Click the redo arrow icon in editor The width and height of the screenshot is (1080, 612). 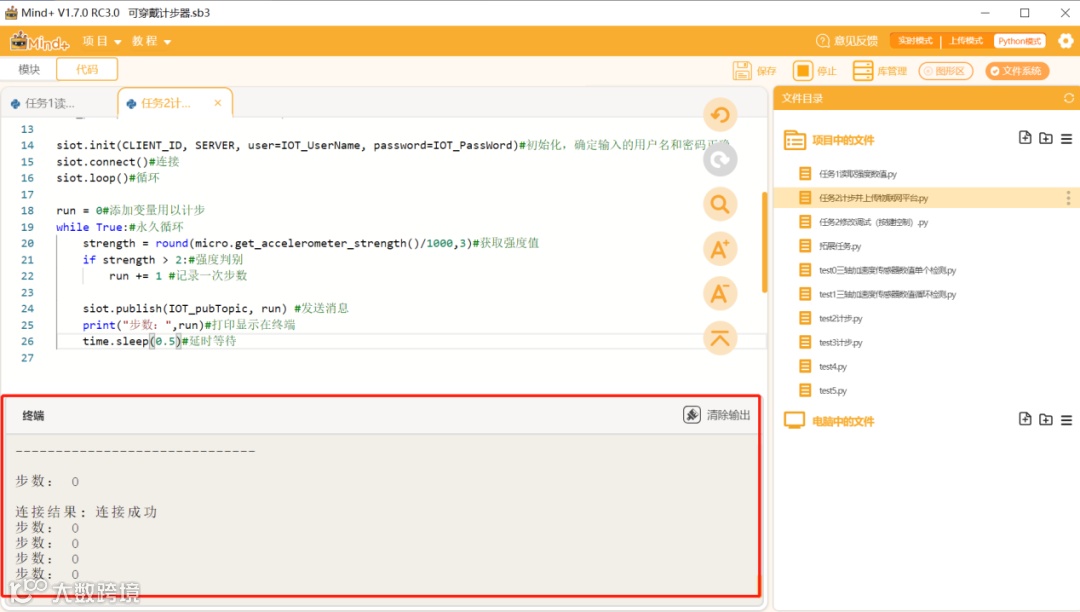pyautogui.click(x=720, y=160)
